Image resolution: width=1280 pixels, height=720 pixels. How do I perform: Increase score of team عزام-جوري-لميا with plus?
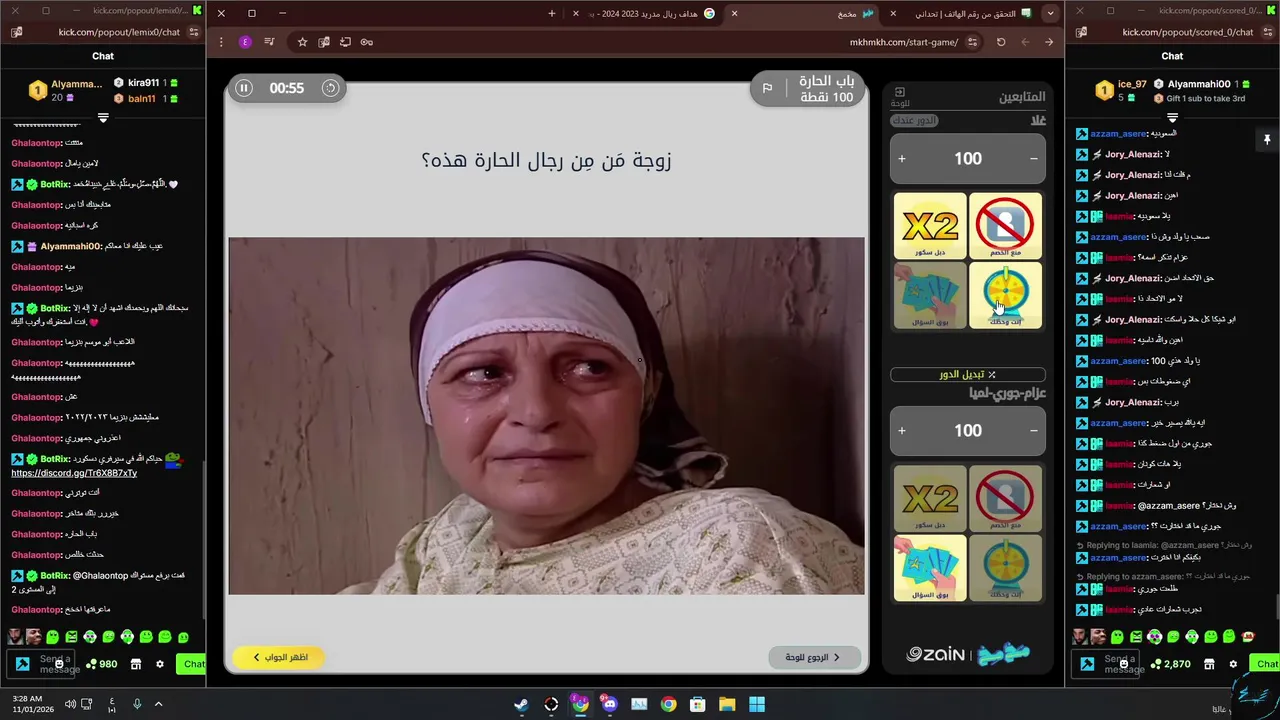coord(902,430)
